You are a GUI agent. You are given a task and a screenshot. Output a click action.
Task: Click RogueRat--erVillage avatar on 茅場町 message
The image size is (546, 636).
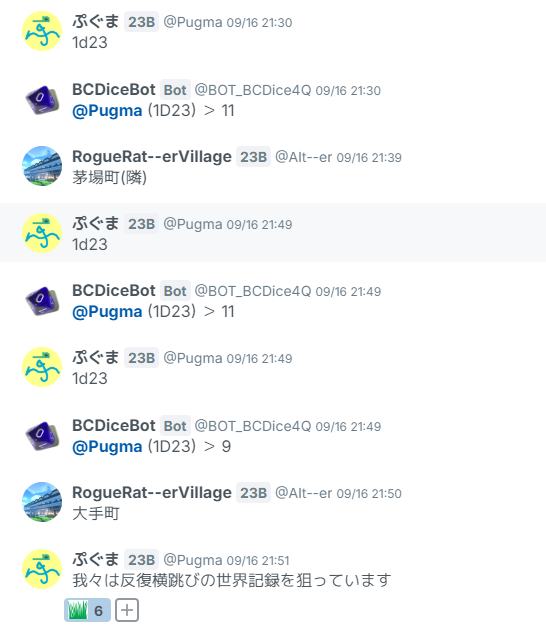[42, 166]
